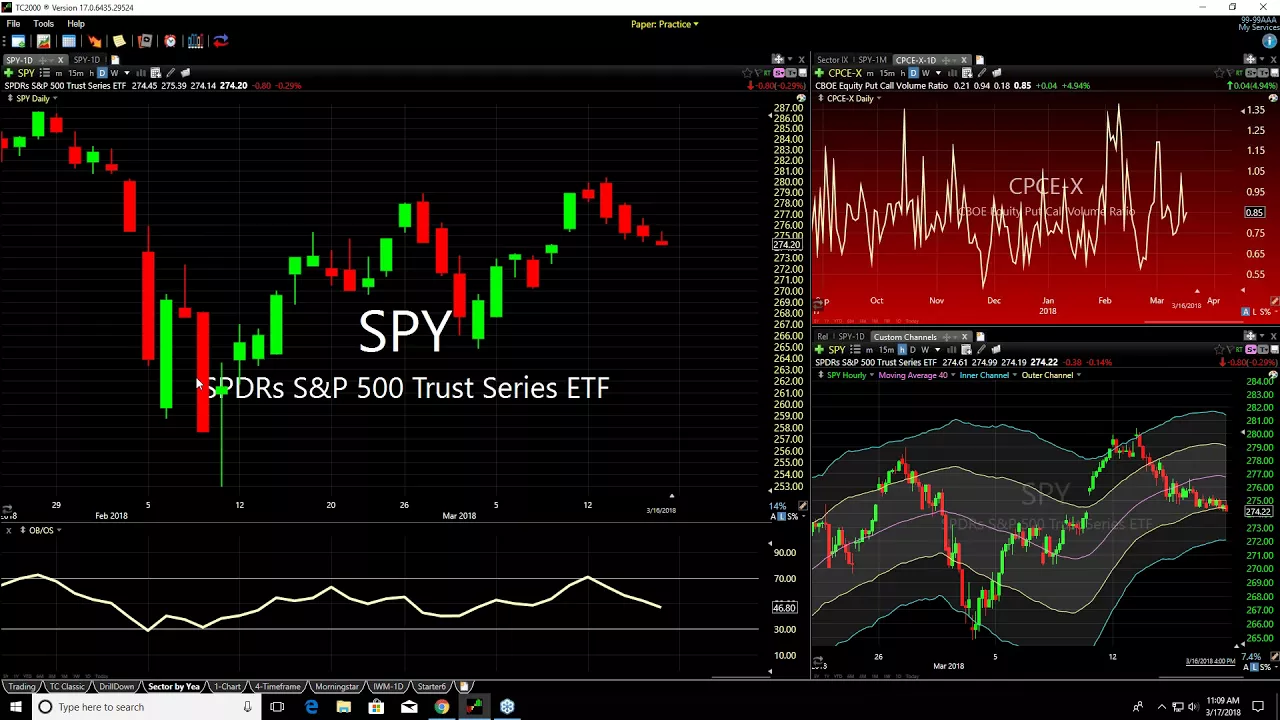
Task: Switch to Morningstar layout tab
Action: click(337, 687)
